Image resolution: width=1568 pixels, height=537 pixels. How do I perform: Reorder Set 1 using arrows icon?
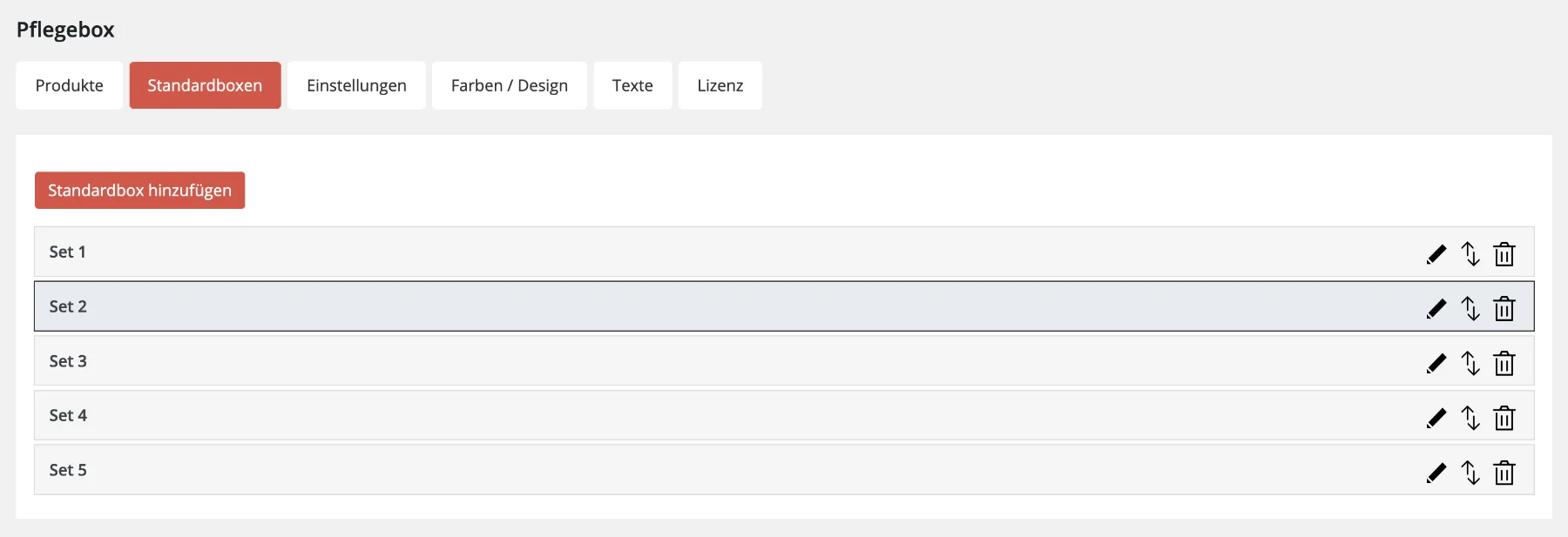coord(1470,254)
